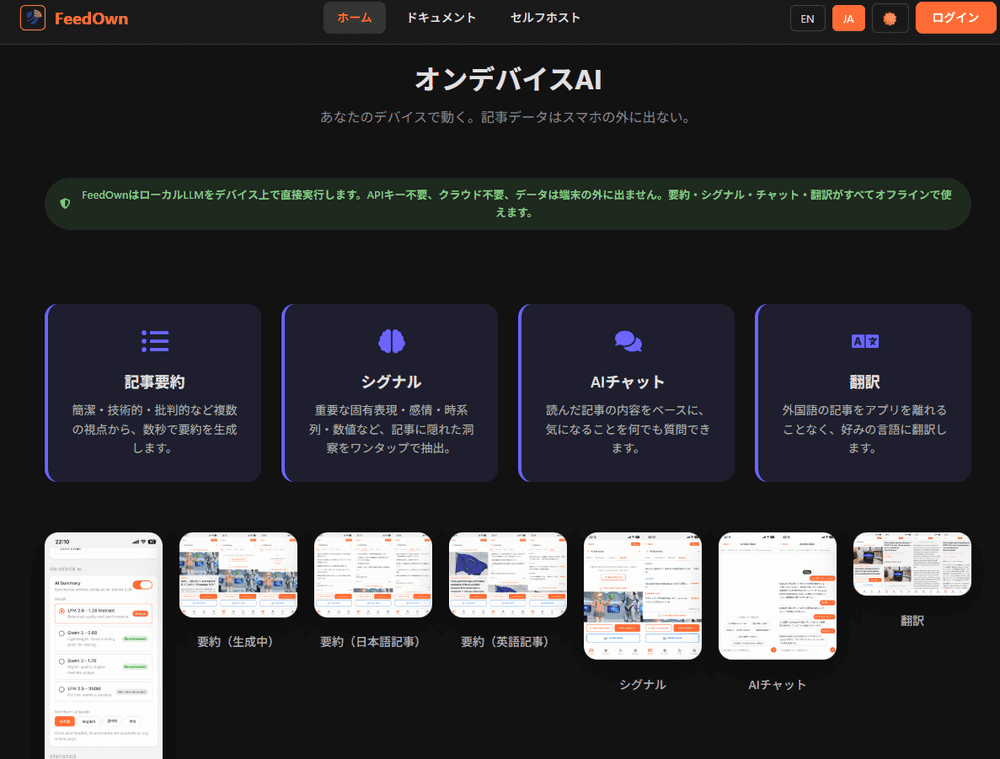Open the AIチャット screenshot thumbnail

click(x=777, y=596)
